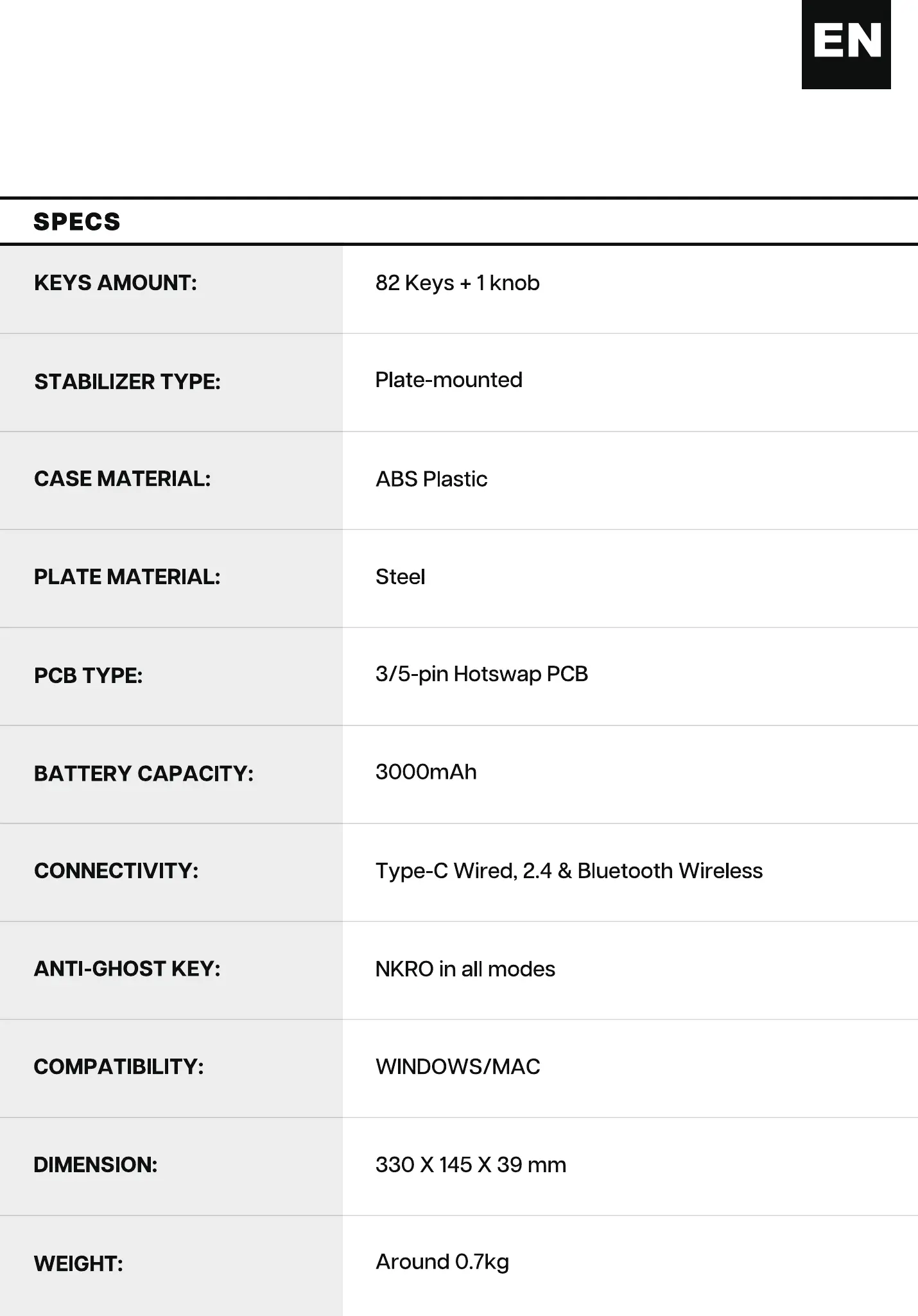Click the "82 Keys + 1 knob" value
Image resolution: width=918 pixels, height=1316 pixels.
click(x=457, y=283)
